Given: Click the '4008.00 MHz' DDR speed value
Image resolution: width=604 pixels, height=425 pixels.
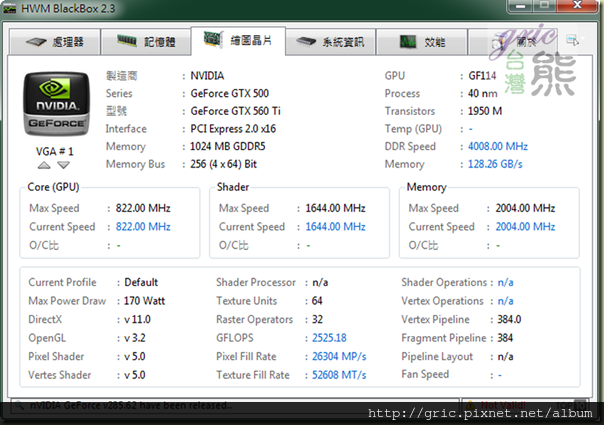Looking at the screenshot, I should (x=498, y=146).
